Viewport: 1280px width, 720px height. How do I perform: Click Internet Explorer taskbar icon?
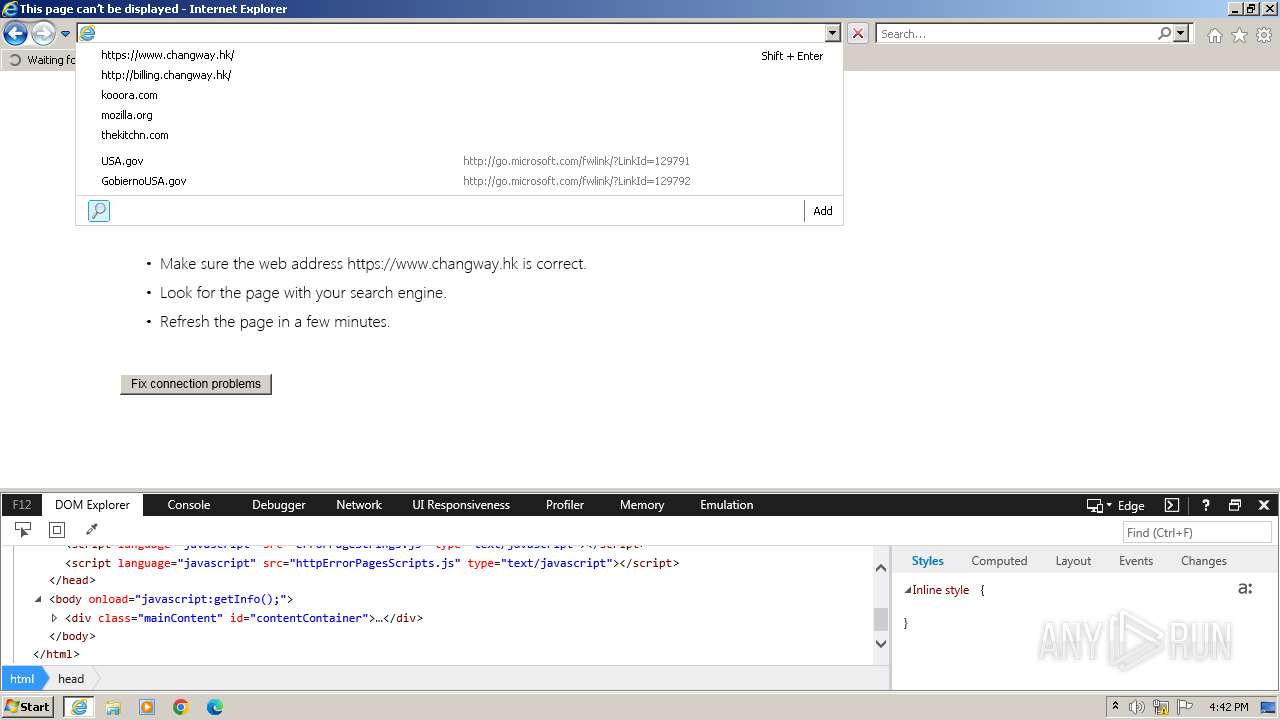click(78, 707)
